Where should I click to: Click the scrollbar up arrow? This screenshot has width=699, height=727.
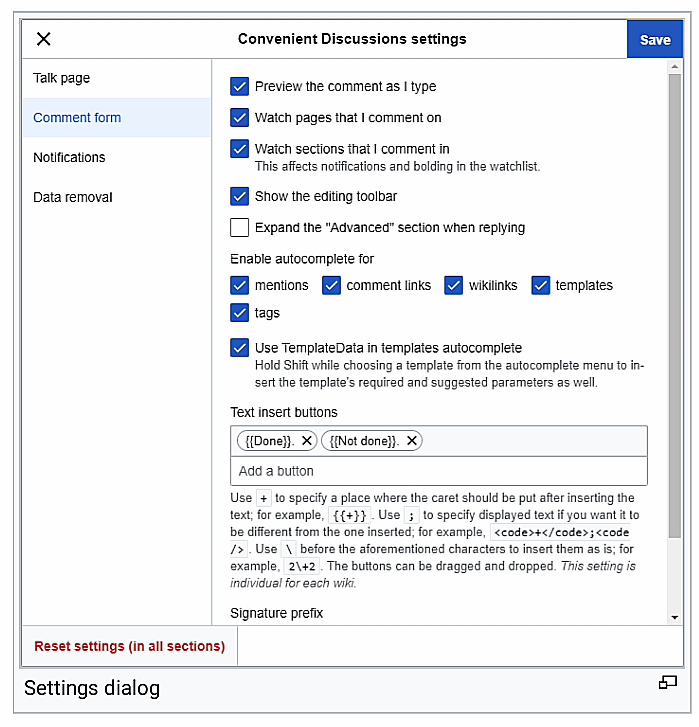pyautogui.click(x=675, y=67)
